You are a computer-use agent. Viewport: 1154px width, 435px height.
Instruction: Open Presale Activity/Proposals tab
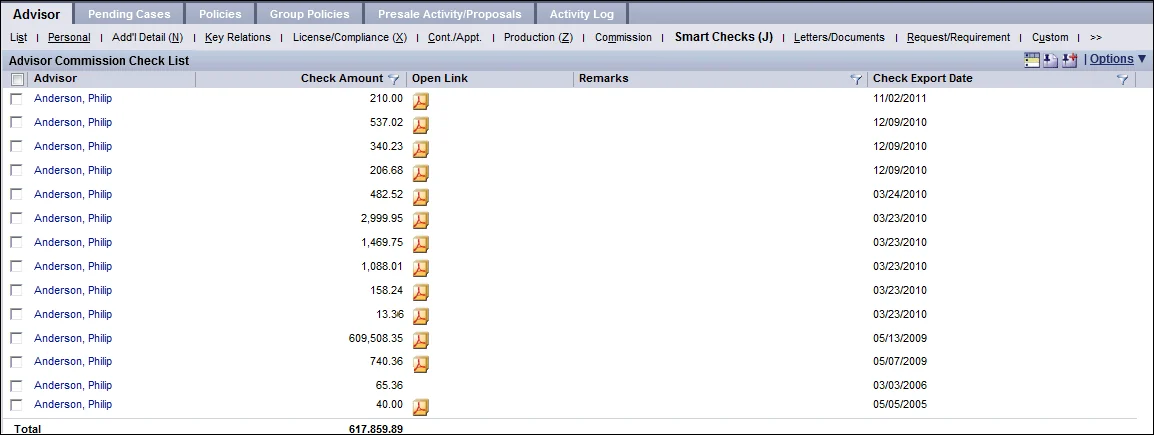pos(450,14)
